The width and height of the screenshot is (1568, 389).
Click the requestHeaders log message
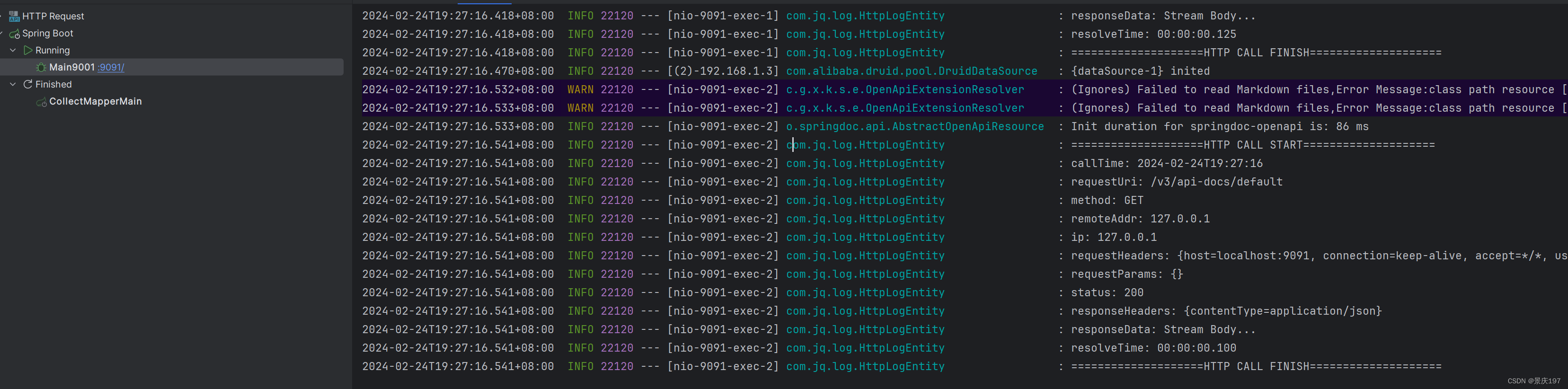click(x=1319, y=256)
